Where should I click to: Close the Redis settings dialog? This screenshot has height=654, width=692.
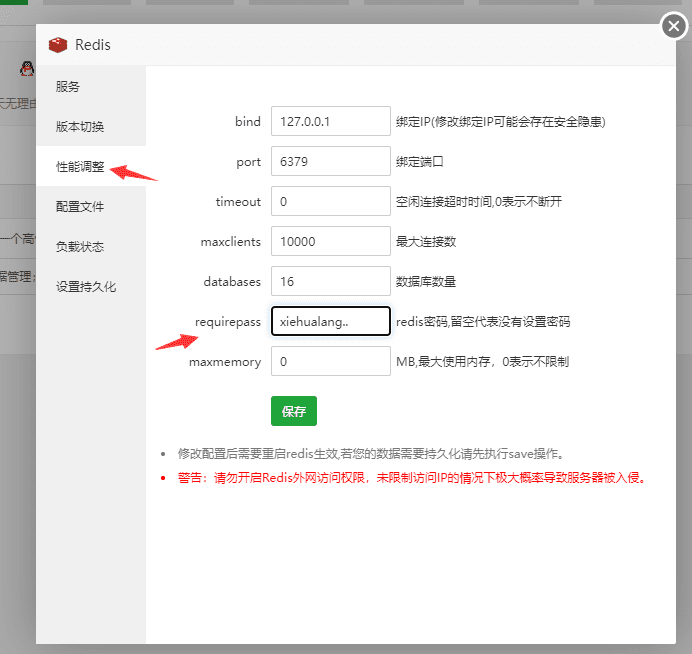[673, 26]
